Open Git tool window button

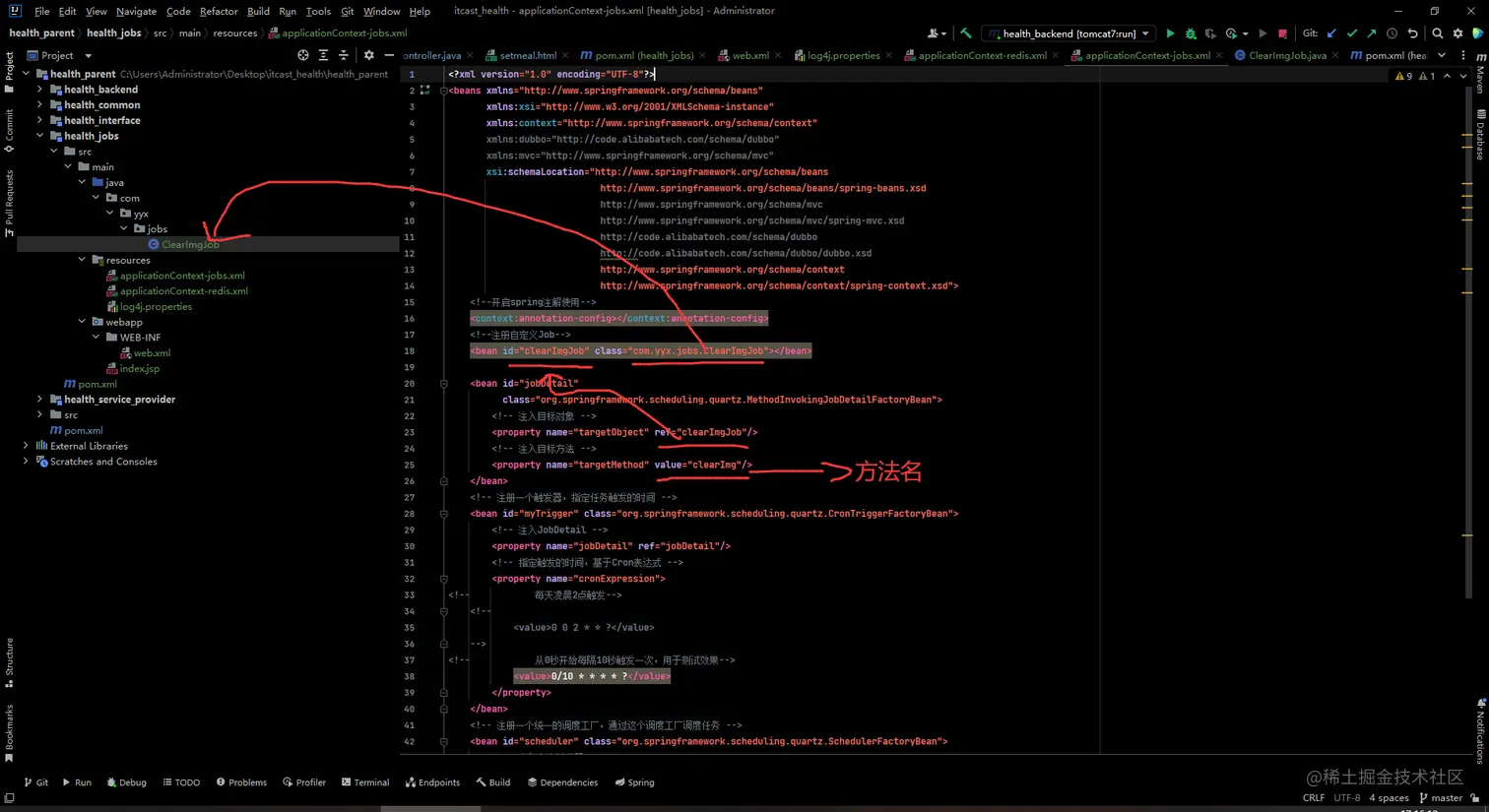click(x=36, y=782)
